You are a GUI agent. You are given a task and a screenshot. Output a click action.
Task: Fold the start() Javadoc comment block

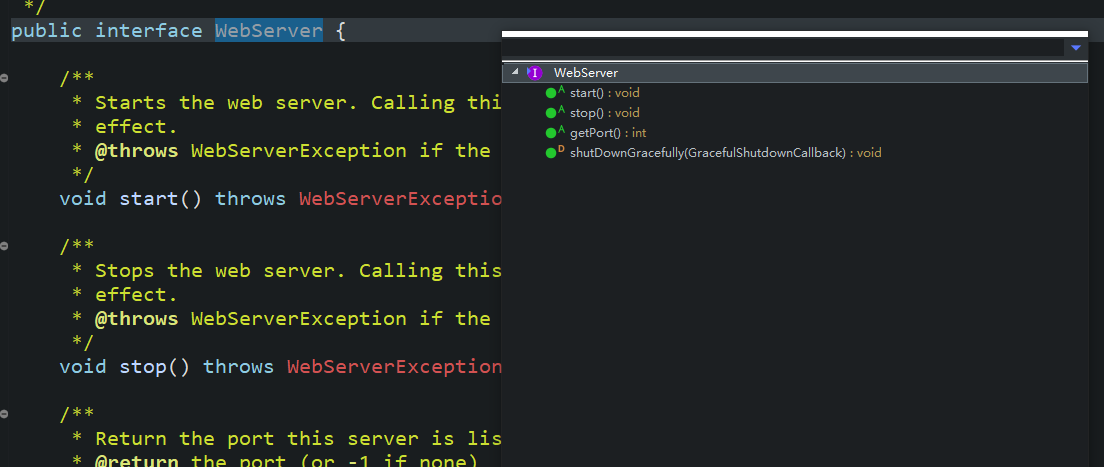click(x=5, y=78)
